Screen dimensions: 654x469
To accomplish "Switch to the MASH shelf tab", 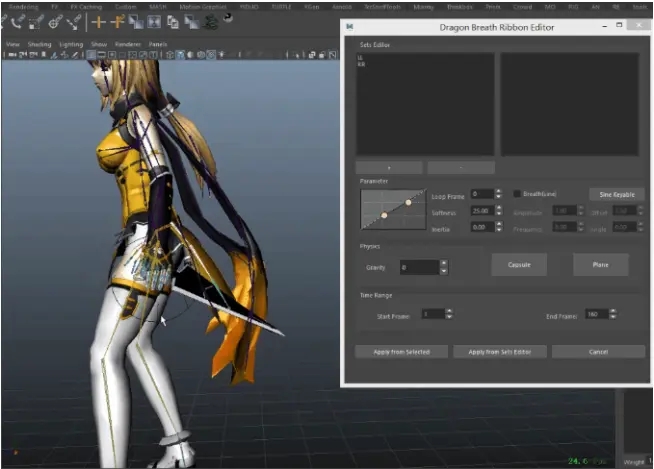I will coord(158,7).
